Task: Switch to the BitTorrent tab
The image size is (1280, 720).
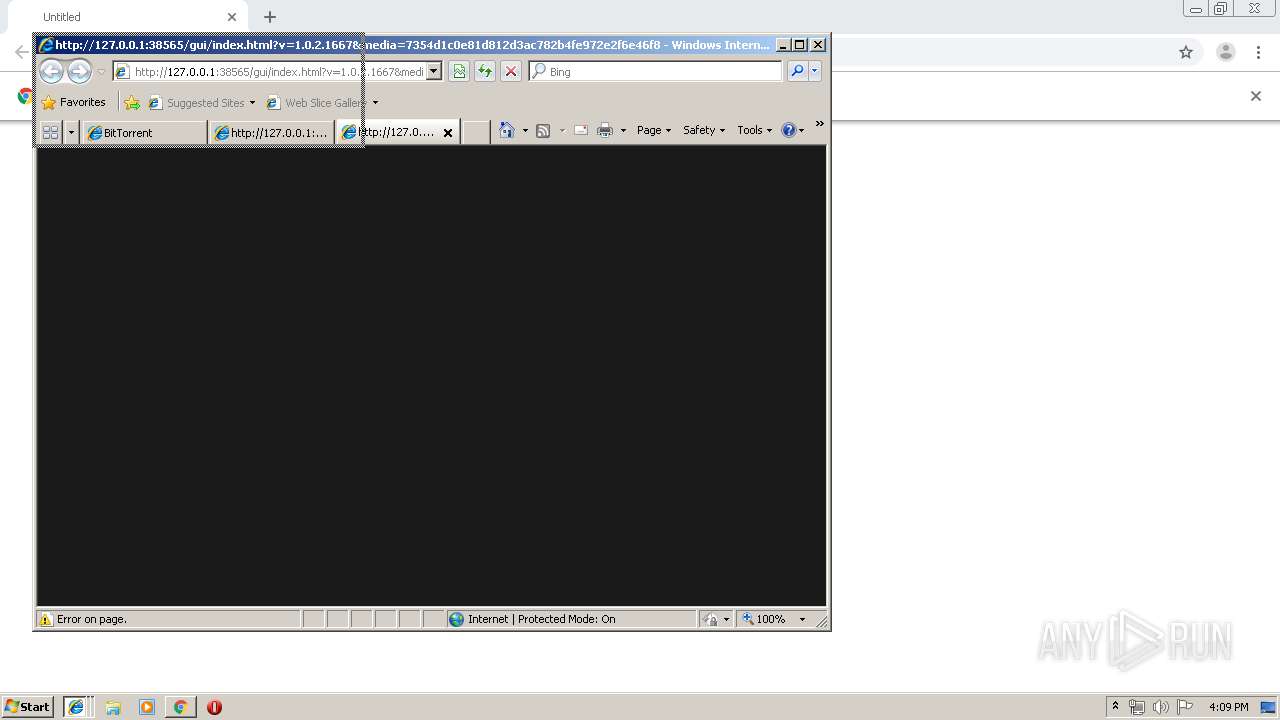Action: point(144,132)
